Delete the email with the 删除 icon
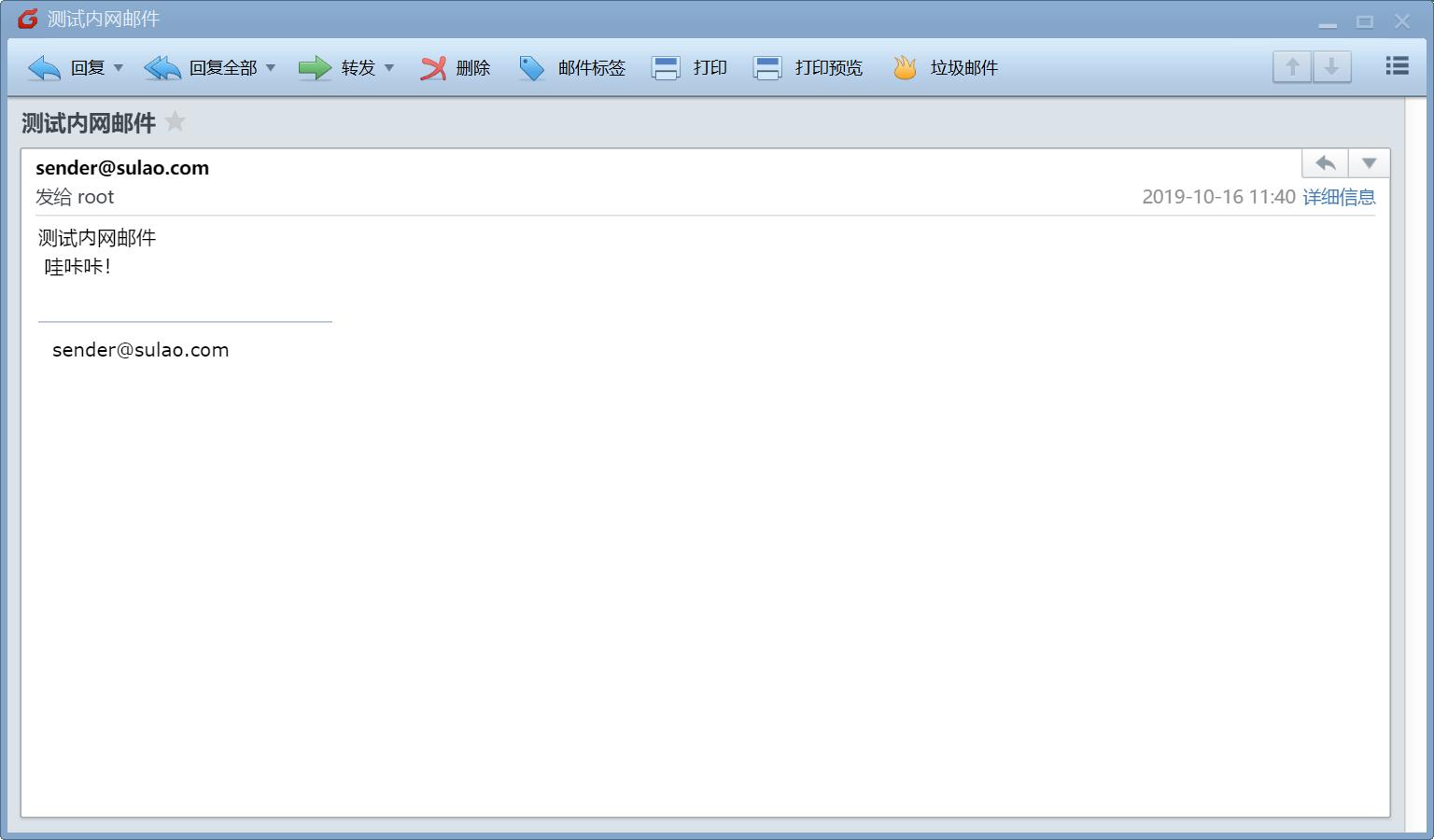The image size is (1434, 840). point(433,68)
